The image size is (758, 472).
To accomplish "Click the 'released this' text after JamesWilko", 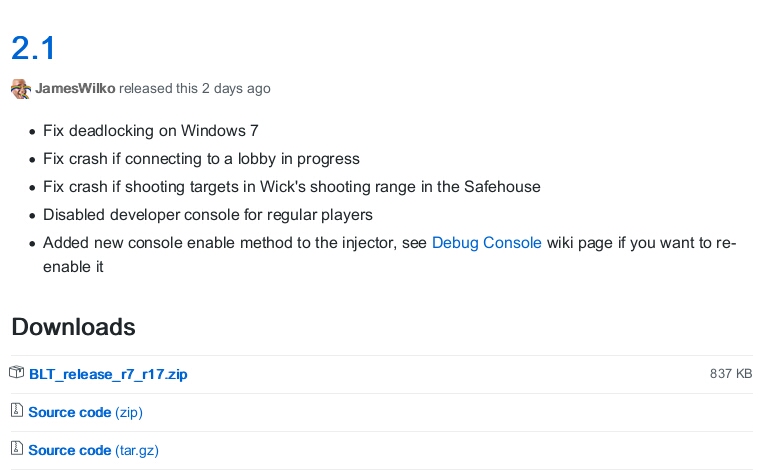I will 158,89.
